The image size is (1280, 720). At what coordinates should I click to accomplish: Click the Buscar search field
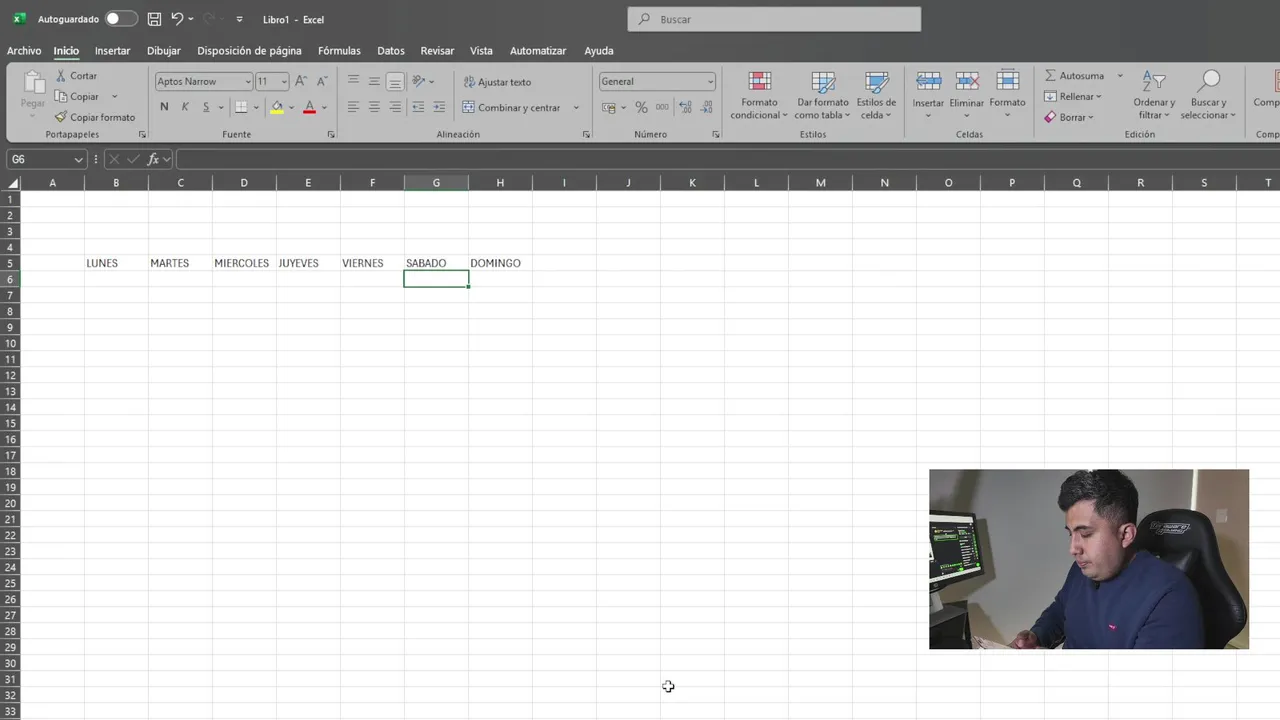[774, 19]
